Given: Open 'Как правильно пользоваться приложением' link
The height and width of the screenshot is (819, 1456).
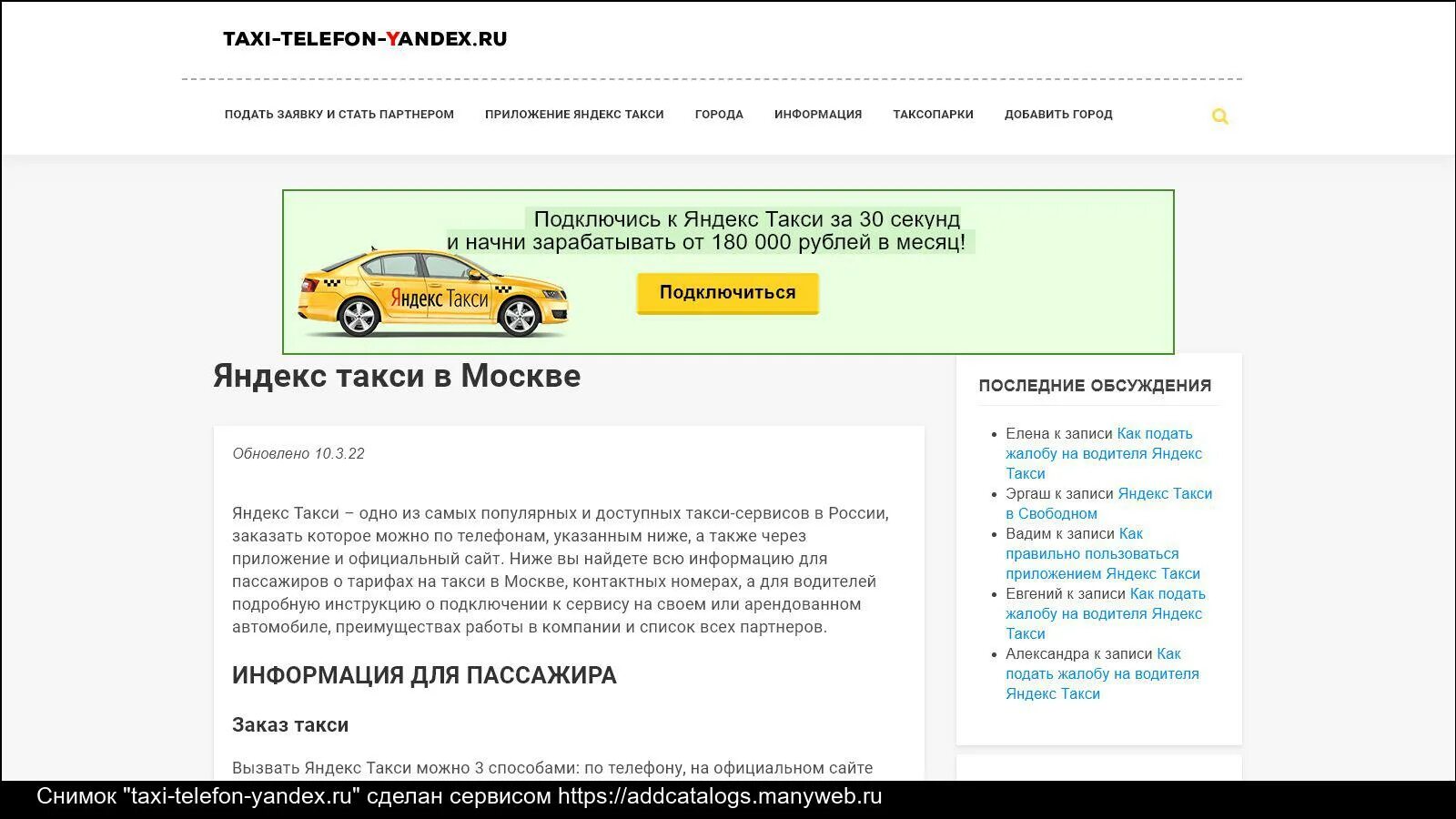Looking at the screenshot, I should click(x=1103, y=553).
